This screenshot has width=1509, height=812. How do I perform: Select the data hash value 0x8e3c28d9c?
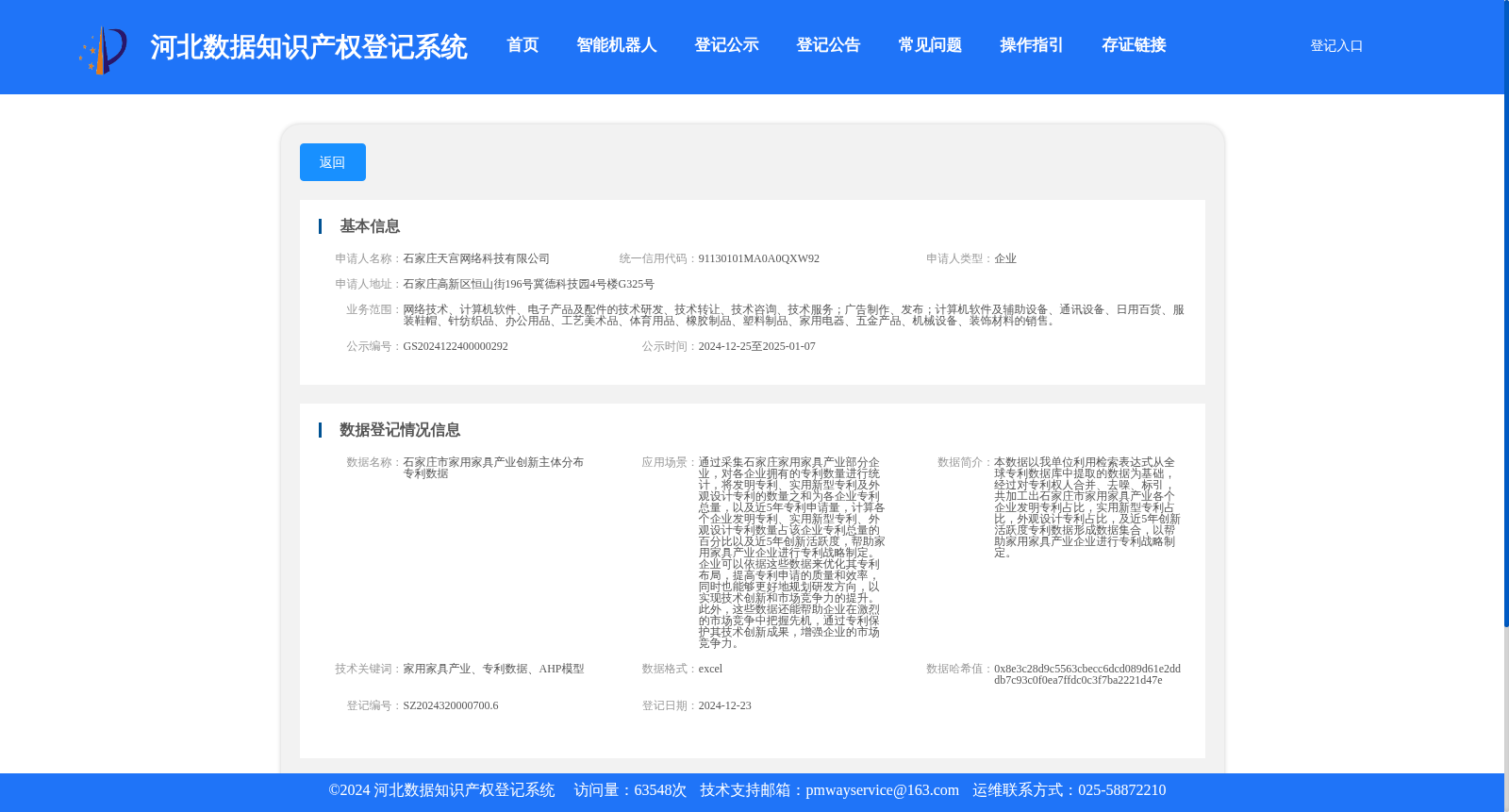click(x=1087, y=674)
